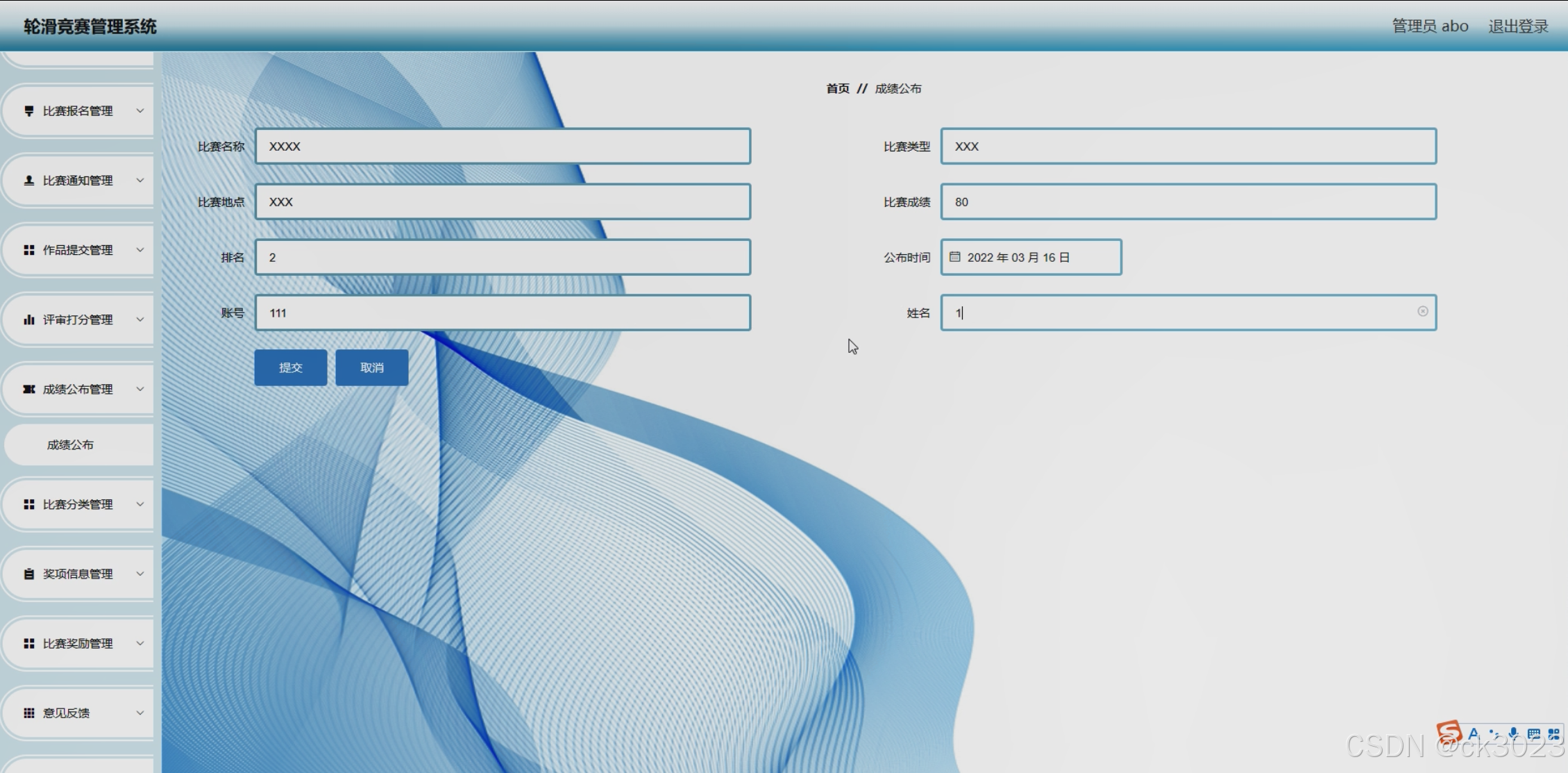Click the calendar icon in 公布时间 field
The width and height of the screenshot is (1568, 773).
(955, 257)
